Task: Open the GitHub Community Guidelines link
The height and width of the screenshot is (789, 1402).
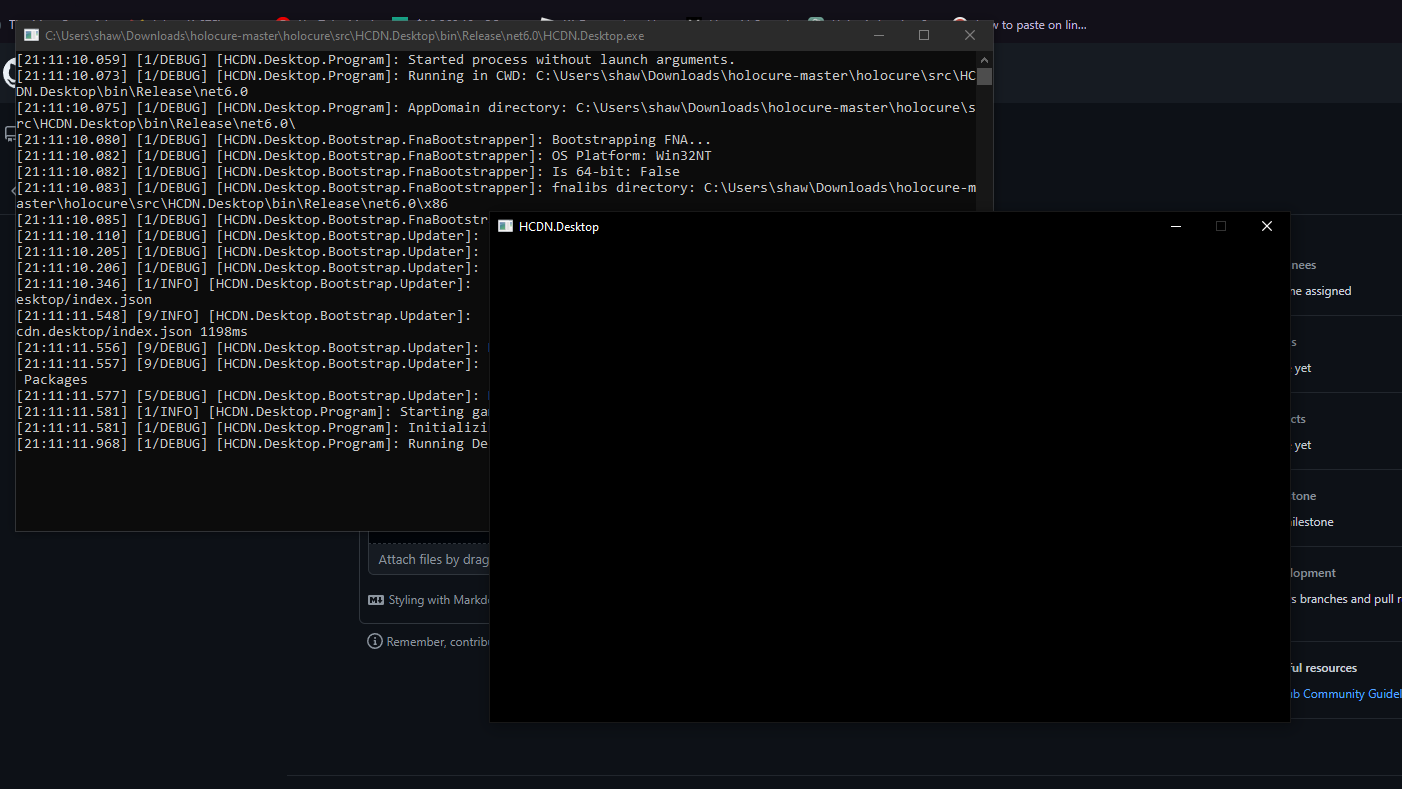Action: tap(1345, 693)
